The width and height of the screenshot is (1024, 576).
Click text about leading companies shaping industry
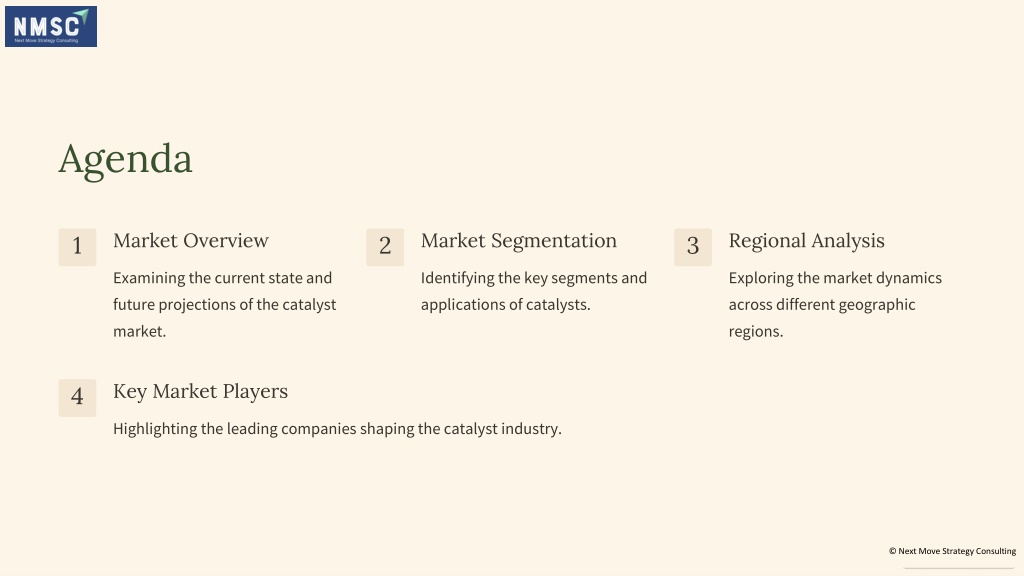point(337,429)
